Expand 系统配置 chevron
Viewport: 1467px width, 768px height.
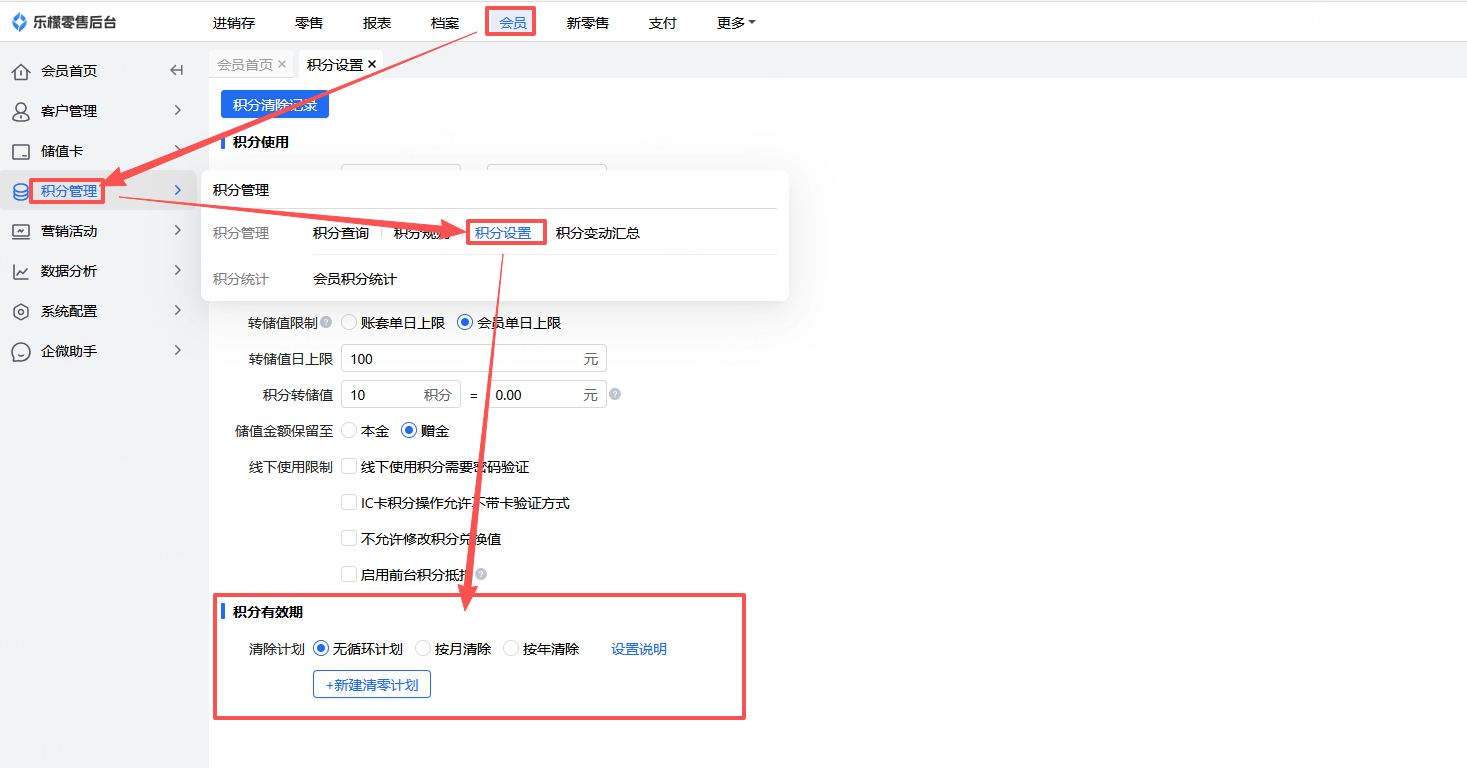pos(177,310)
